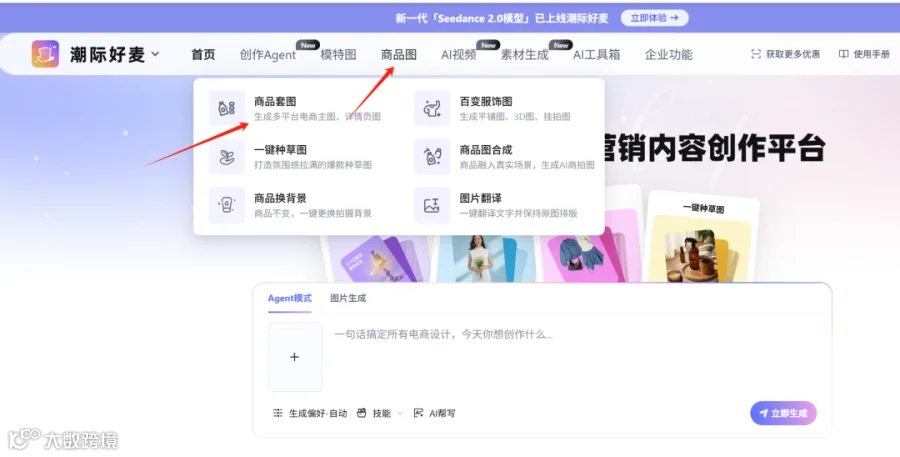900x457 pixels.
Task: Click description 打造氛围感拉满的爆款种草图
Action: [313, 165]
